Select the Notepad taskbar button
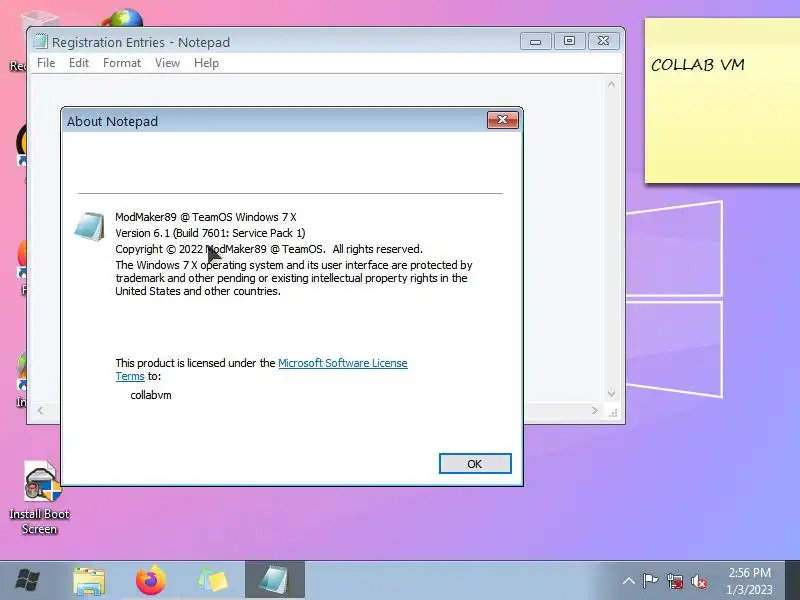 click(274, 581)
